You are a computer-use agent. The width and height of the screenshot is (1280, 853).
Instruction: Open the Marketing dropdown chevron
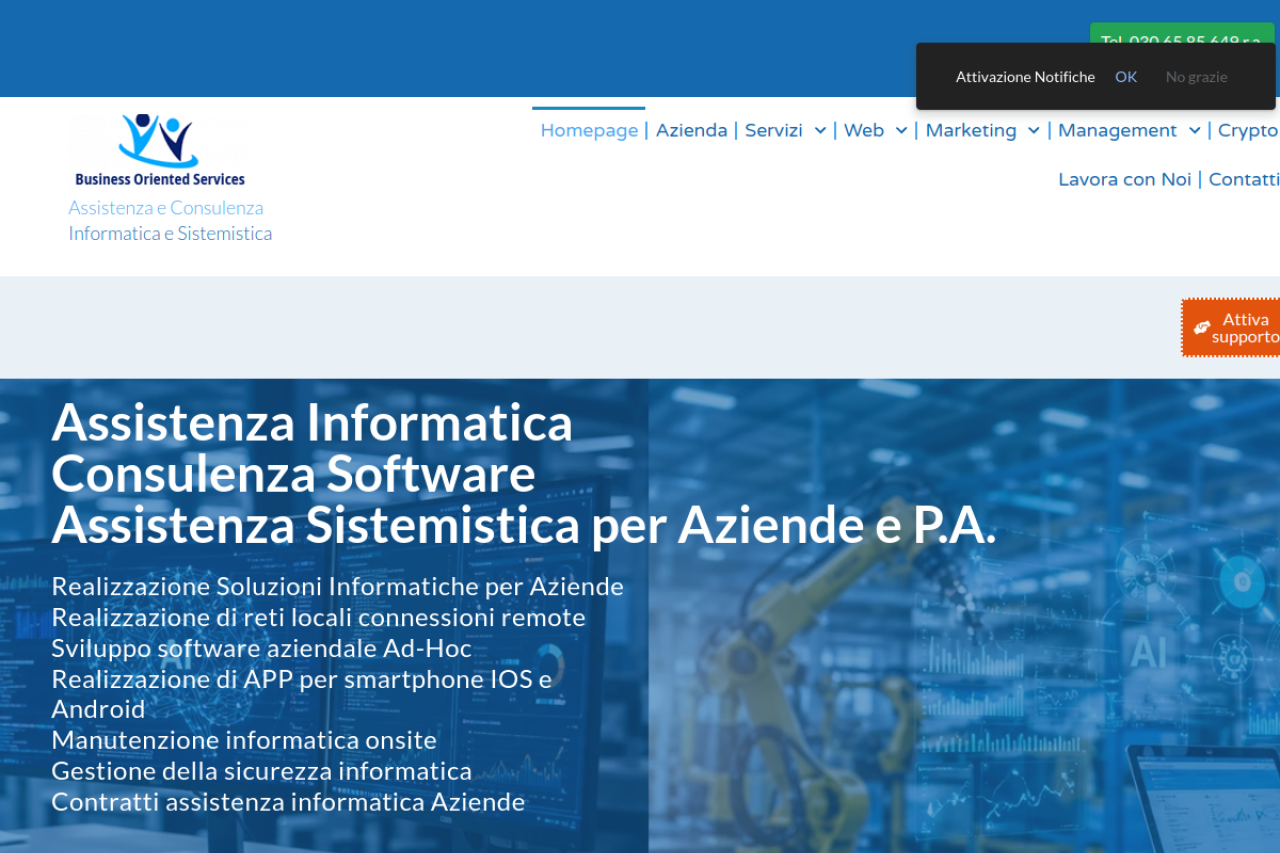(x=1033, y=131)
